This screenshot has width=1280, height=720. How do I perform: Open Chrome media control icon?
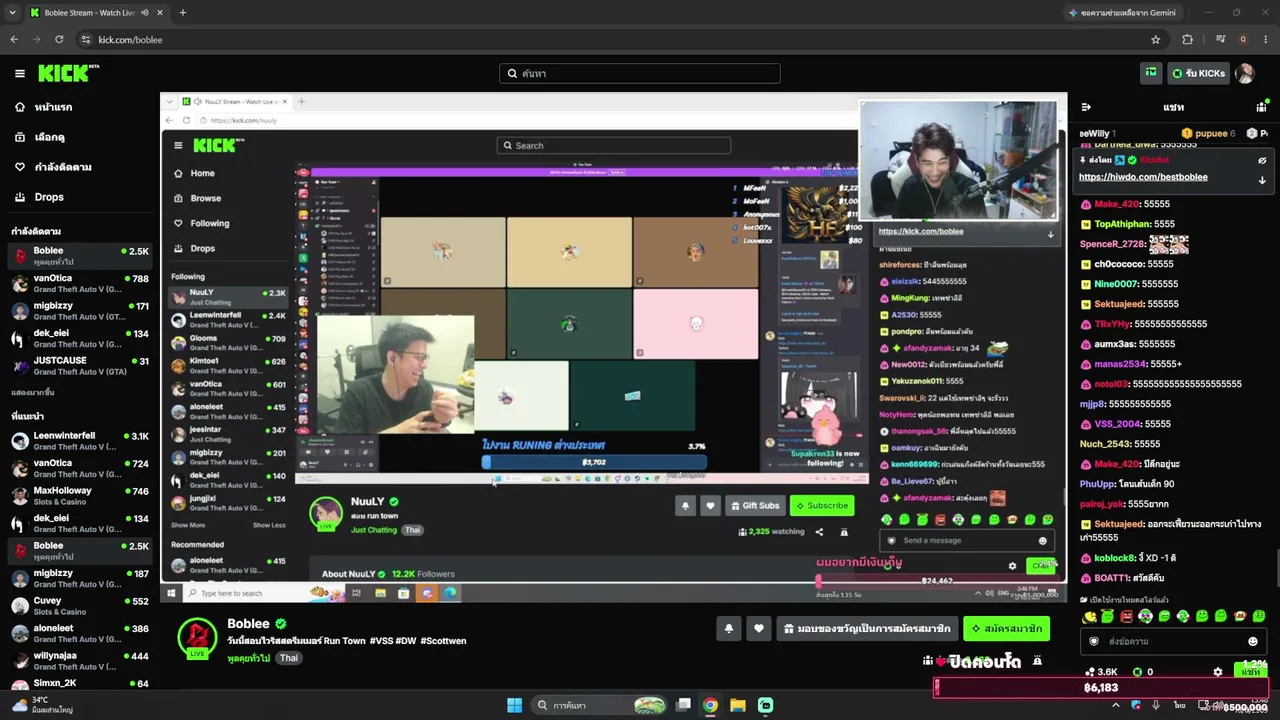1221,40
